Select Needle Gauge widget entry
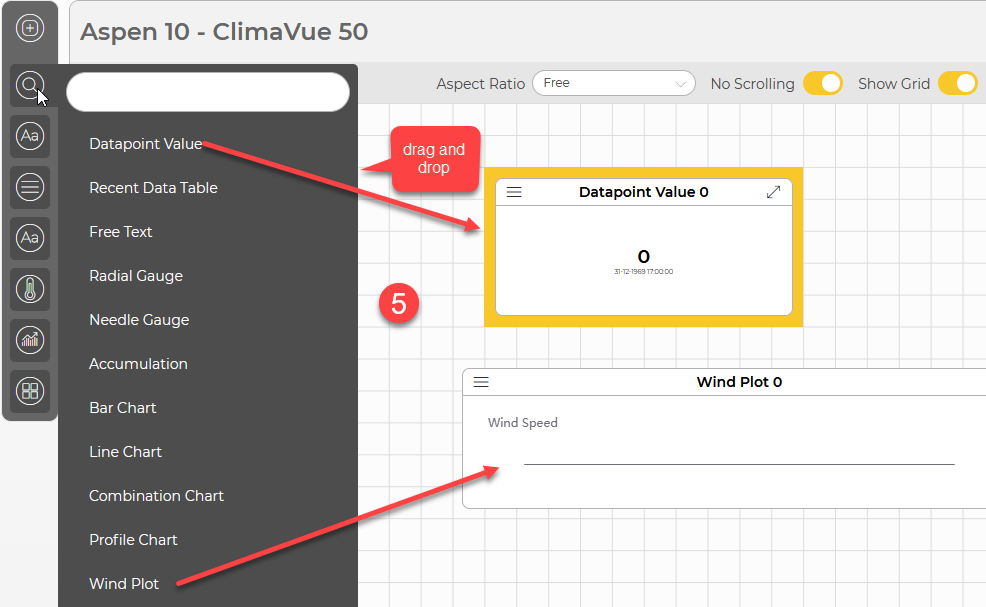Viewport: 986px width, 607px height. tap(139, 320)
